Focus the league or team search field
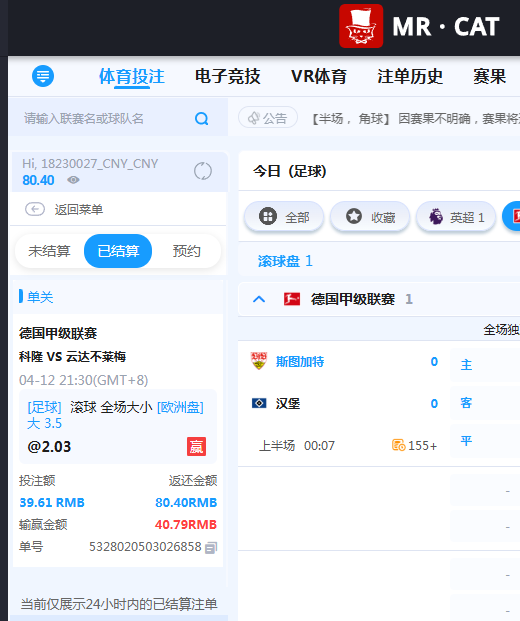Image resolution: width=520 pixels, height=621 pixels. pyautogui.click(x=107, y=118)
